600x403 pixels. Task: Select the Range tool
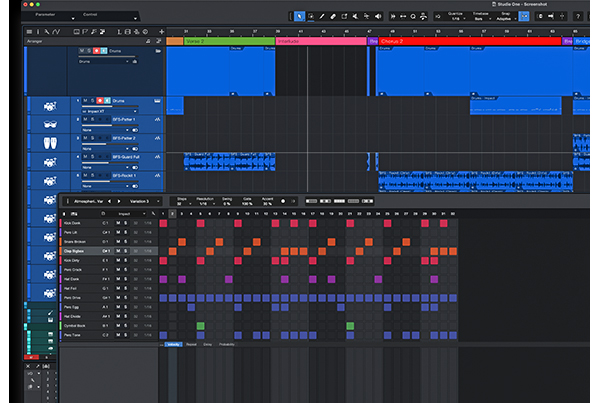tap(311, 16)
